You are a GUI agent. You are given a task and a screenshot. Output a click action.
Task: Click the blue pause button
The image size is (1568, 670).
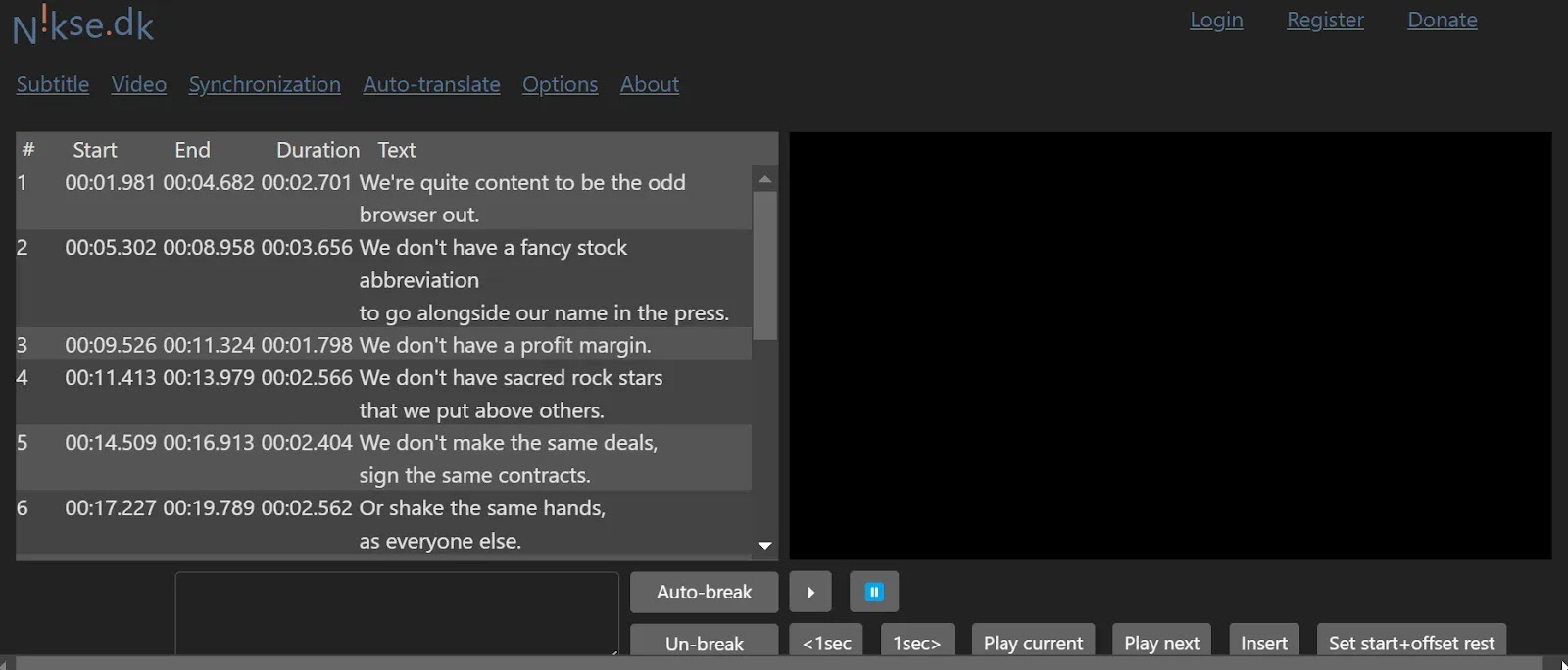[874, 592]
